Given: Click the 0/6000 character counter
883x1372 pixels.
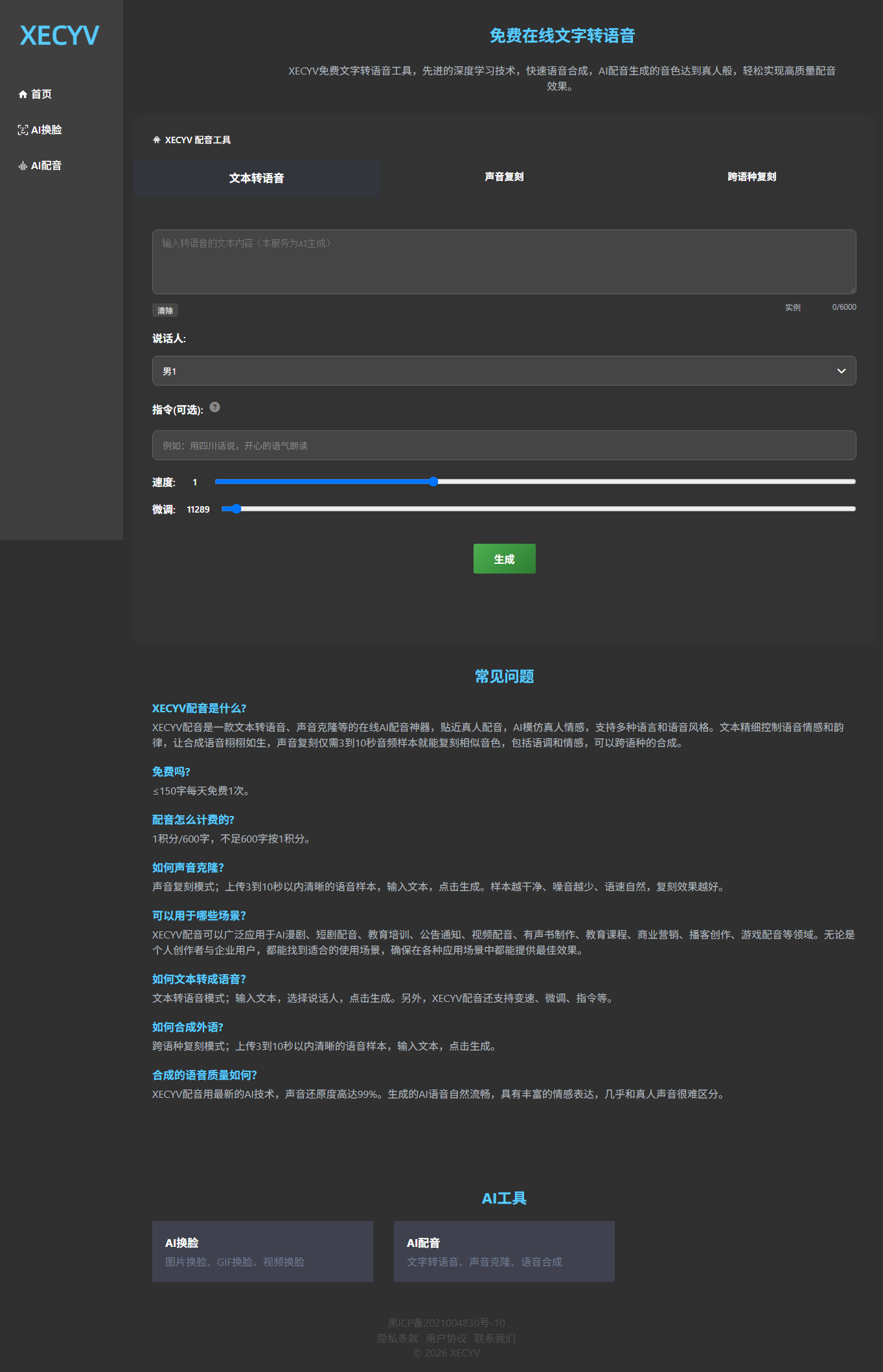Looking at the screenshot, I should click(x=844, y=307).
